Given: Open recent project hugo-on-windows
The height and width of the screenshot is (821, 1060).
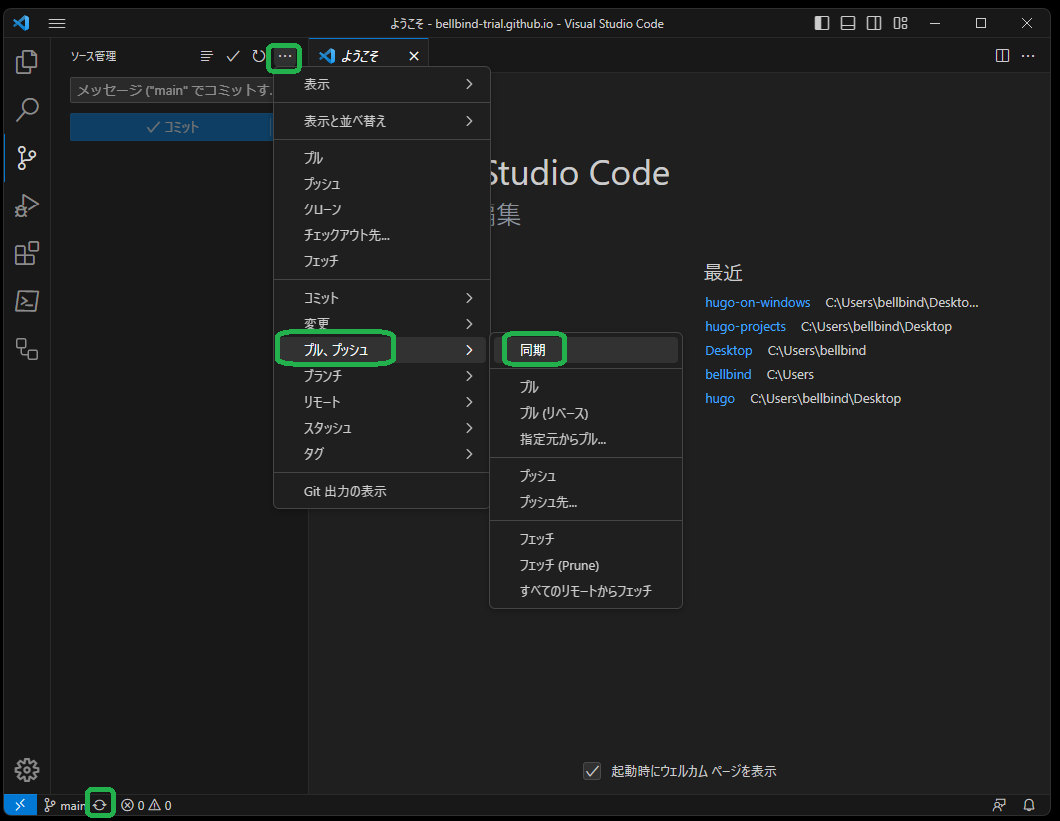Looking at the screenshot, I should pos(757,302).
